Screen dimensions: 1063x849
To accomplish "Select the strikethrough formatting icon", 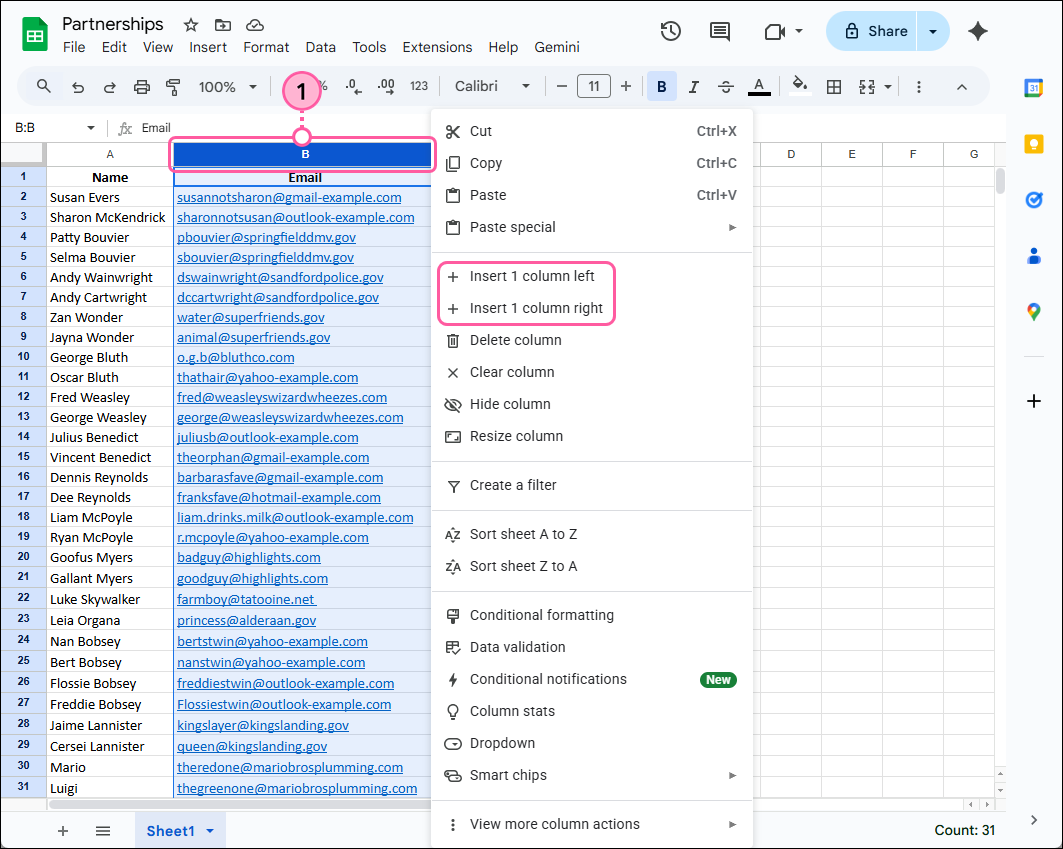I will point(726,86).
